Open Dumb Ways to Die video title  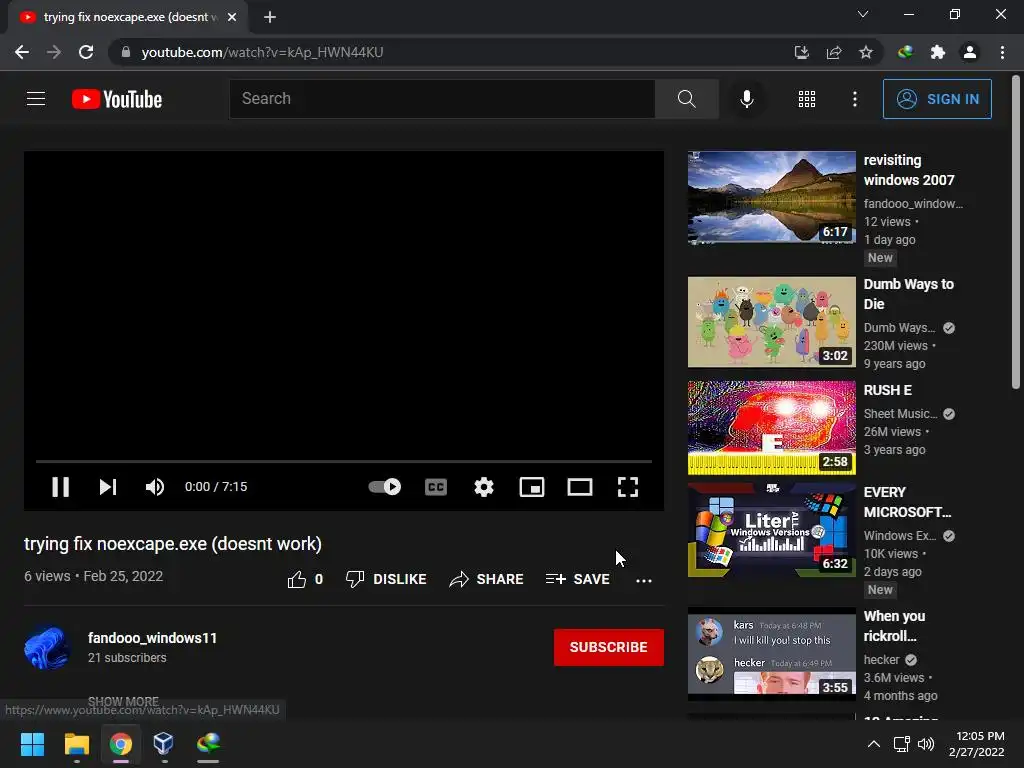908,294
